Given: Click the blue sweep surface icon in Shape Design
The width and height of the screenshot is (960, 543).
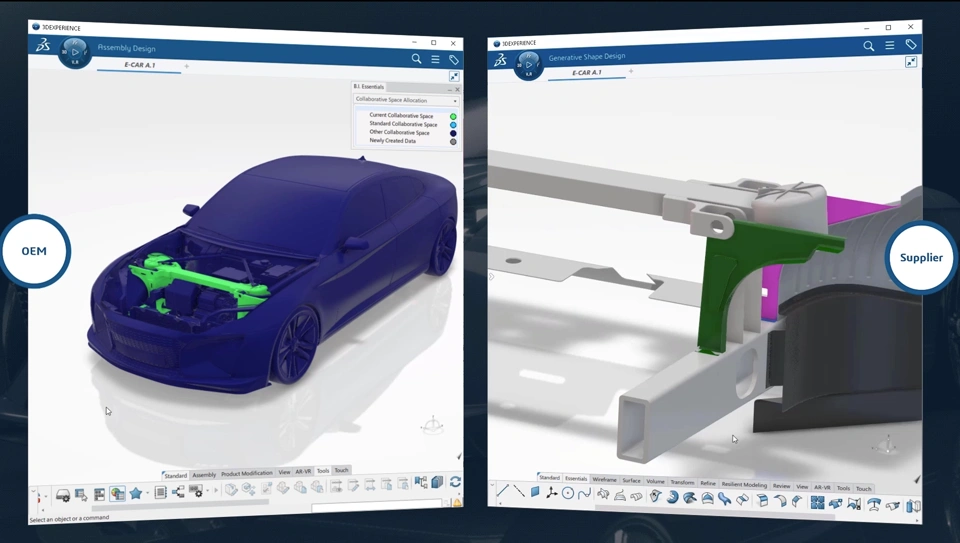Looking at the screenshot, I should coord(689,498).
